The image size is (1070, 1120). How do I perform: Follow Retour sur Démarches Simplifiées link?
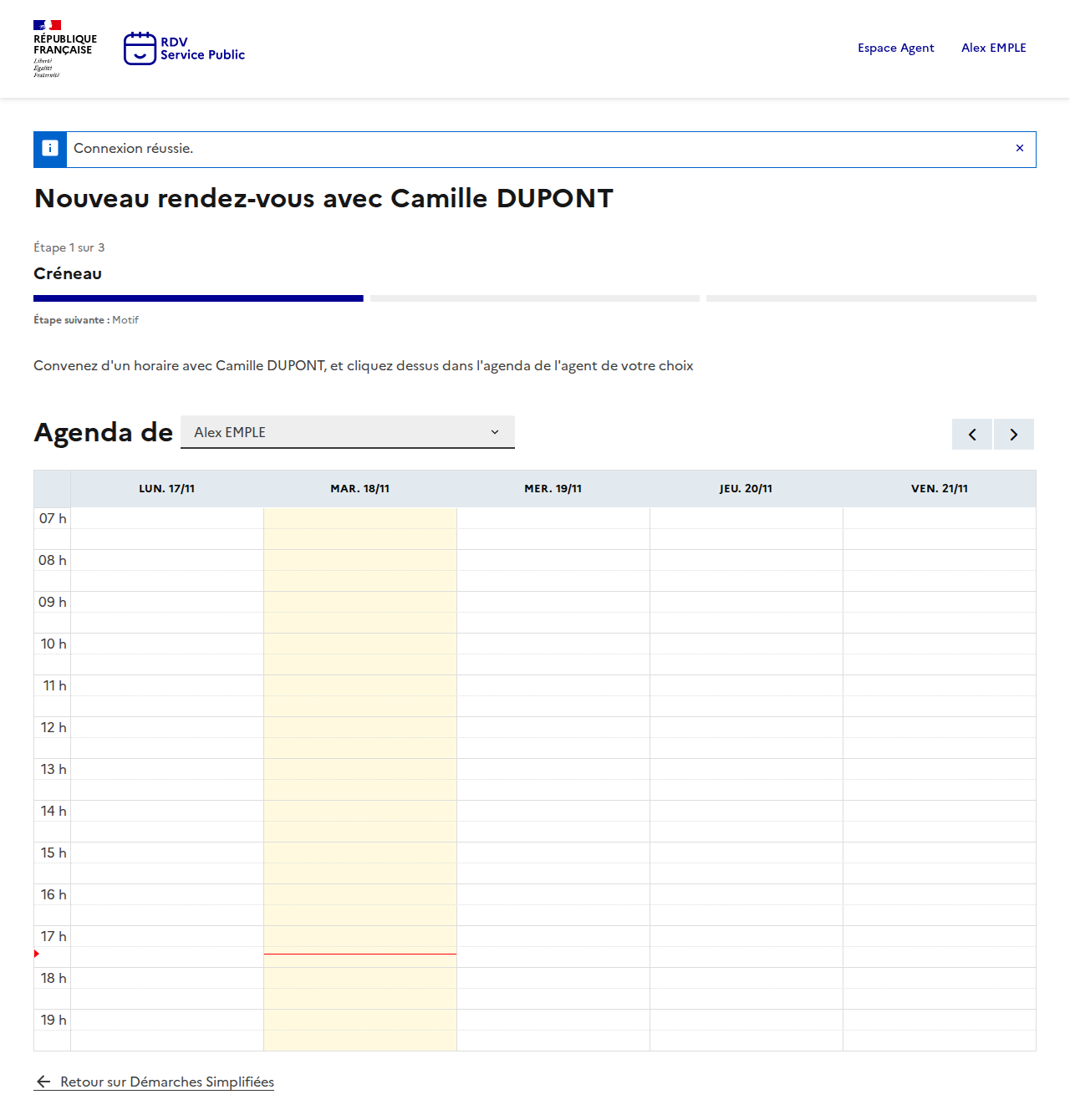click(x=166, y=1082)
